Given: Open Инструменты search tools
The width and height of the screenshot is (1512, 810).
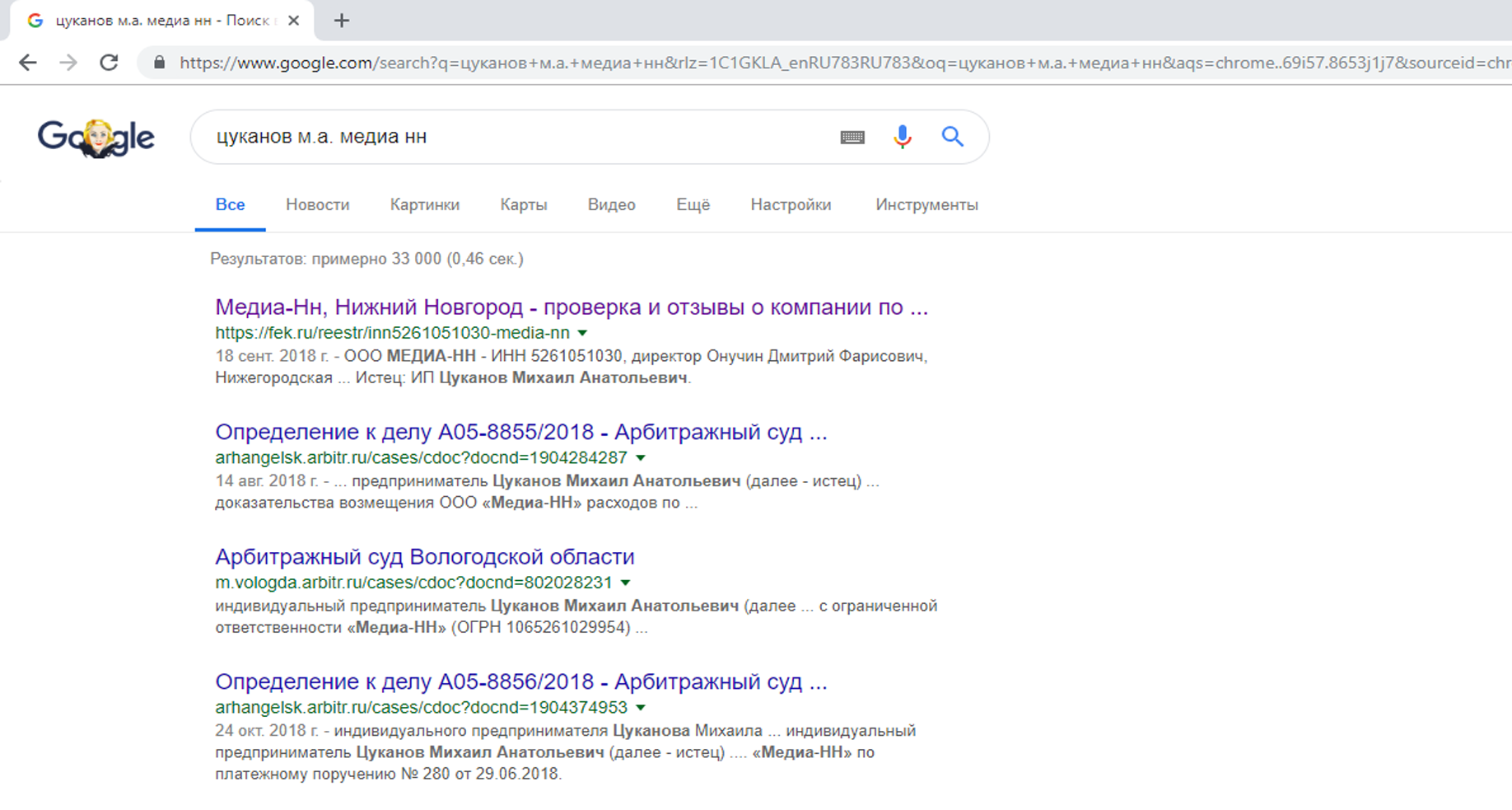Looking at the screenshot, I should [927, 204].
